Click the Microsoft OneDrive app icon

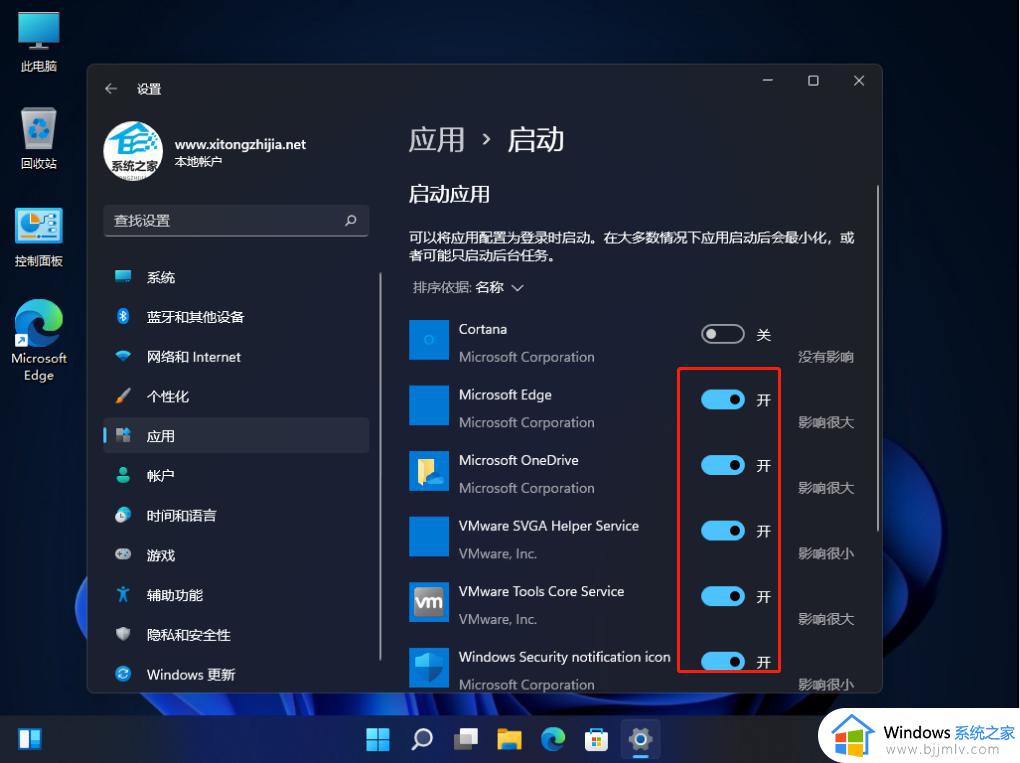[x=429, y=471]
